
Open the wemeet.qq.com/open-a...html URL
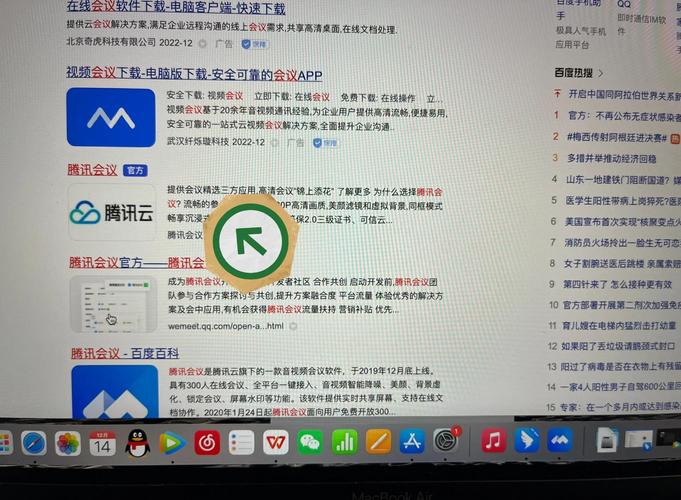[x=226, y=326]
